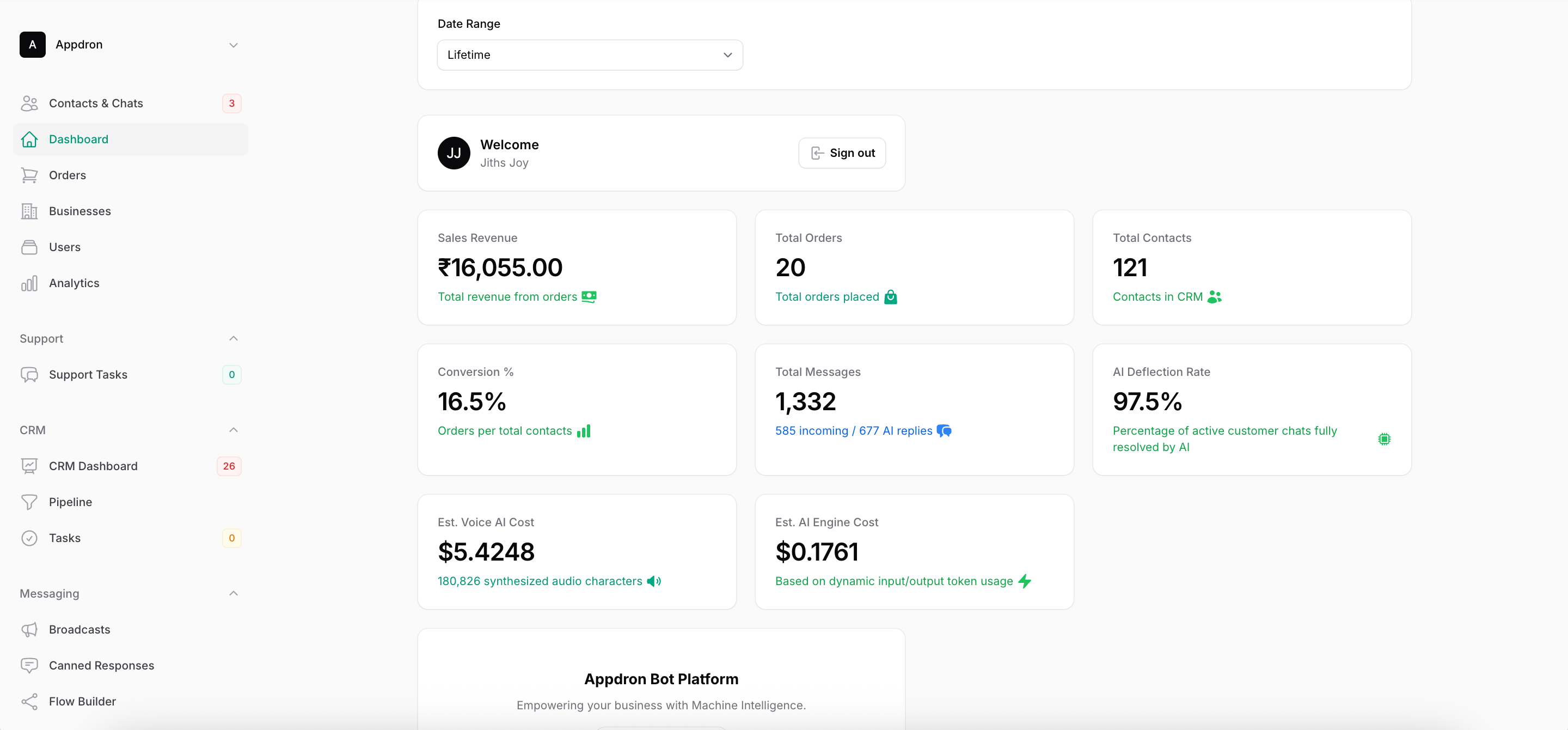Click the lightning bolt icon in AI Engine Cost
1568x730 pixels.
[x=1025, y=581]
